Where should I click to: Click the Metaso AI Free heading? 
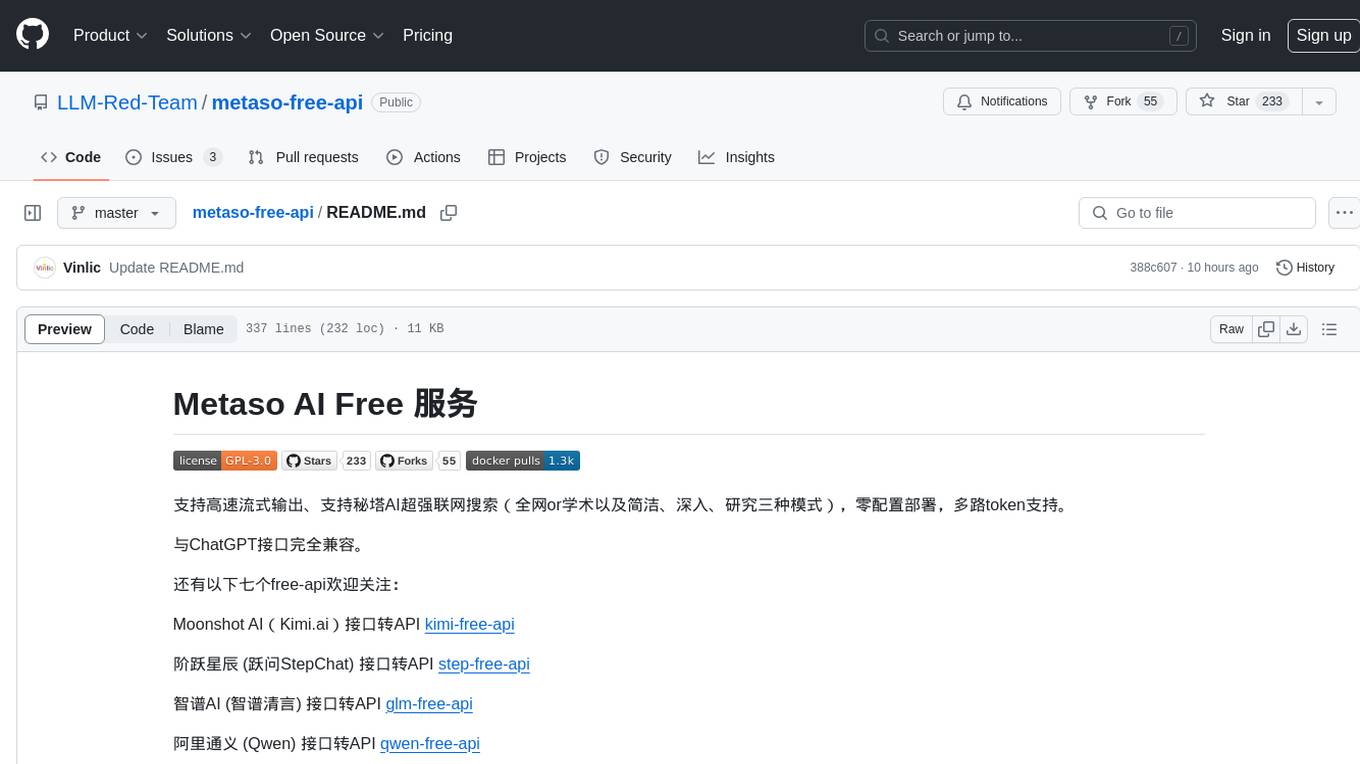[325, 404]
